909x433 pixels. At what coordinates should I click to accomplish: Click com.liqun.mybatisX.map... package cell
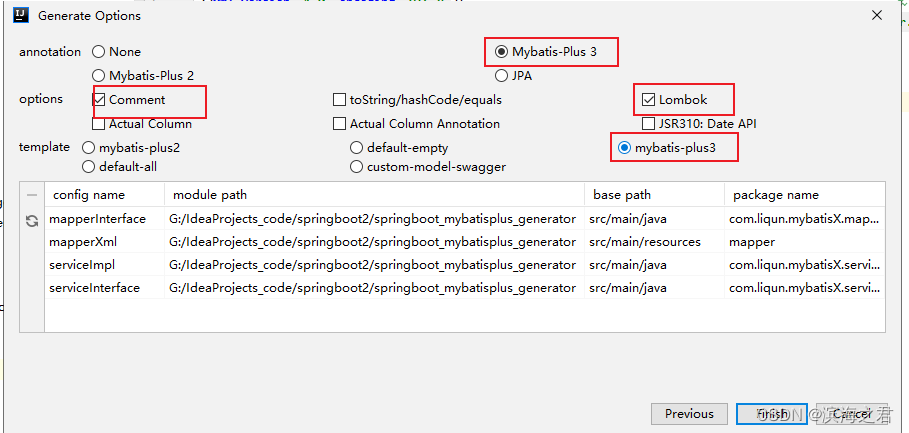click(x=805, y=219)
